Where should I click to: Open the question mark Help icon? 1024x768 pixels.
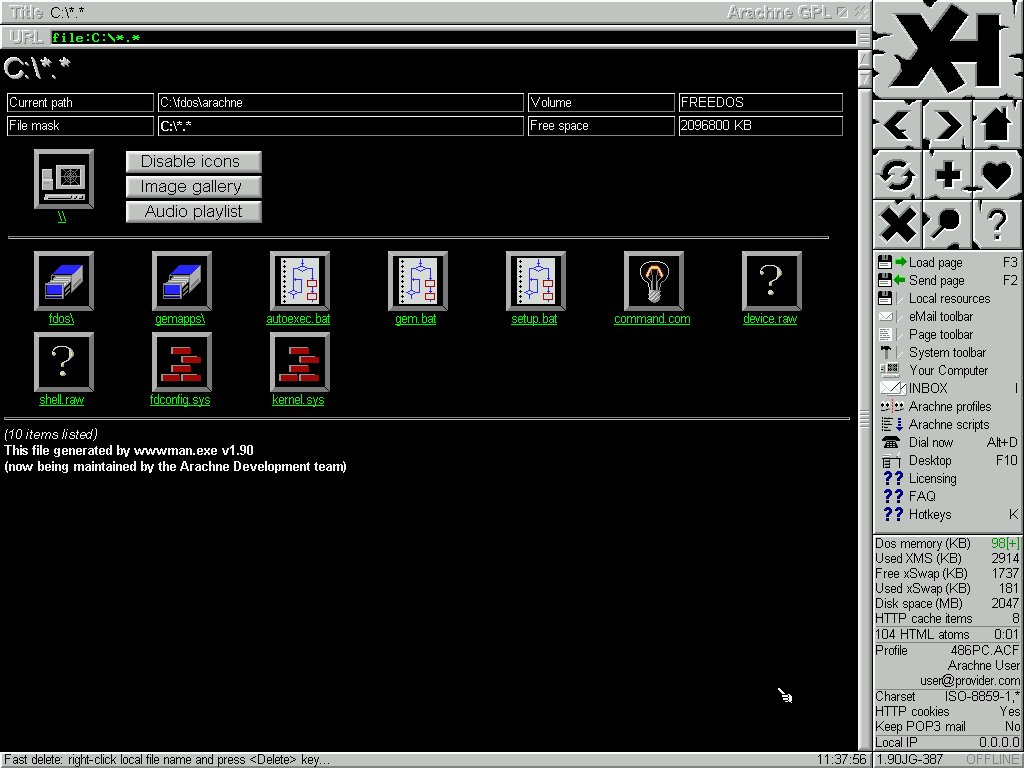[x=996, y=223]
